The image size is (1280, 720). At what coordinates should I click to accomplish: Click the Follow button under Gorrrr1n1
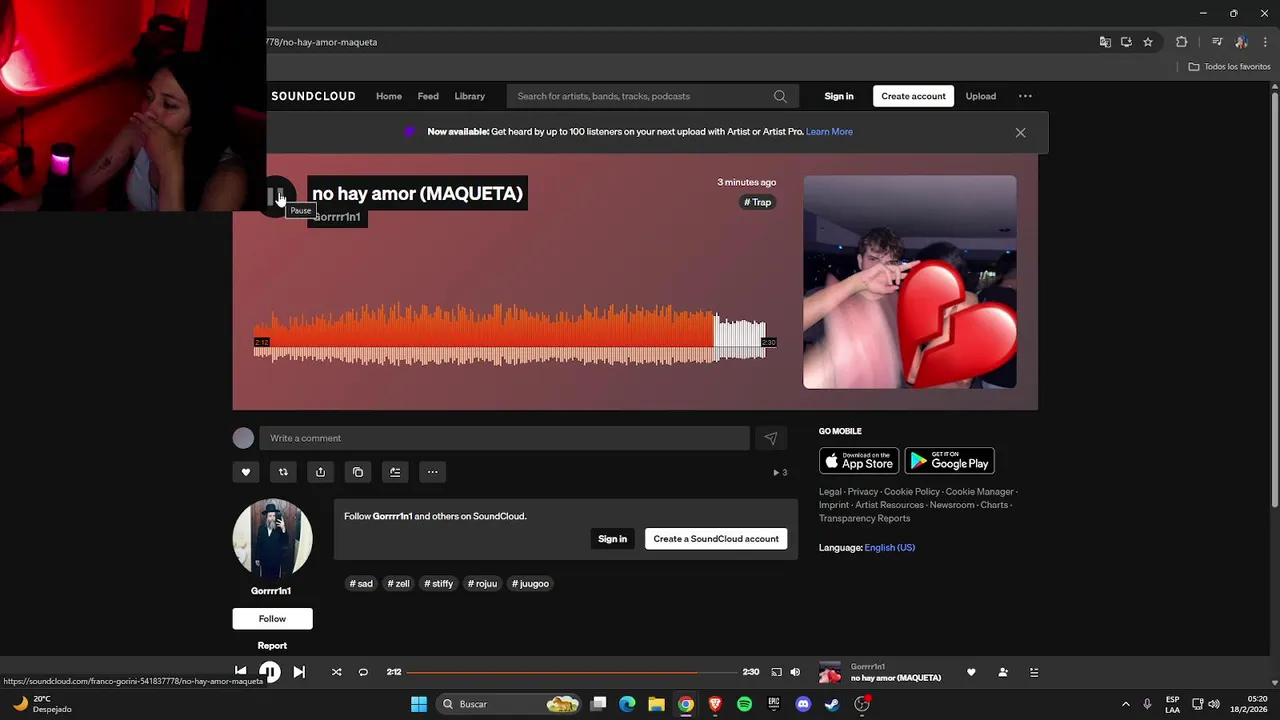272,619
